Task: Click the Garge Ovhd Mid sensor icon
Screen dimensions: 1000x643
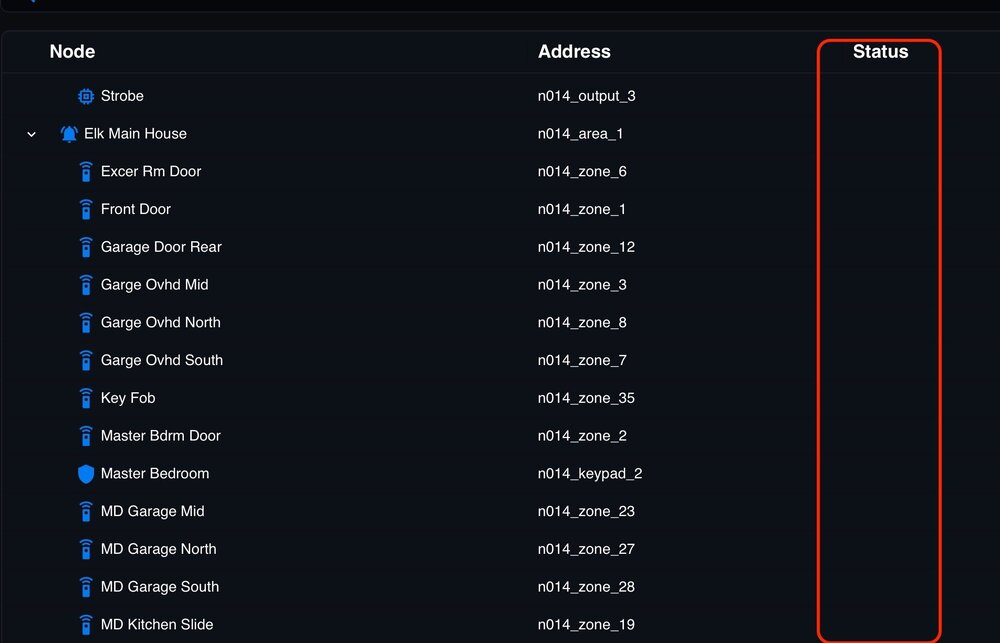Action: coord(86,284)
